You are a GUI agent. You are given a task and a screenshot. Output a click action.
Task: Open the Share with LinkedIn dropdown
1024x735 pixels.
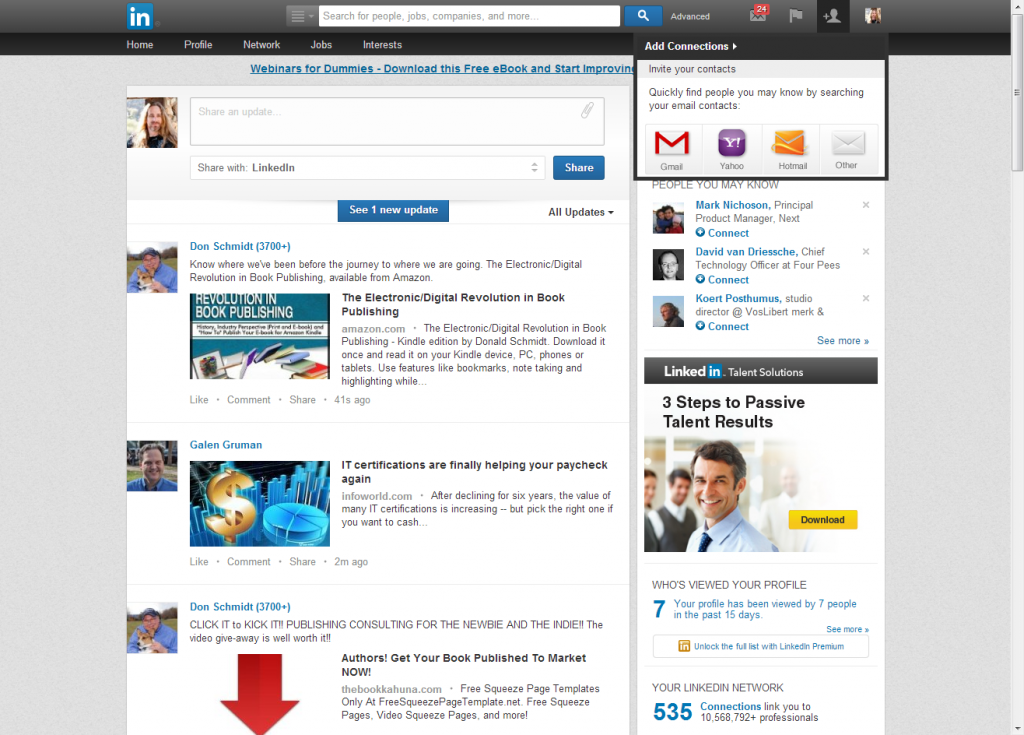(x=367, y=168)
